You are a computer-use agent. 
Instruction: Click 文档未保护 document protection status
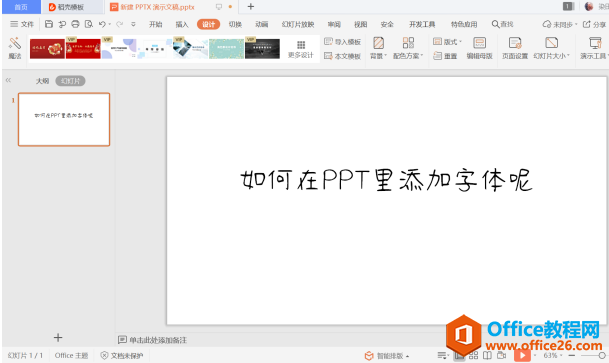[122, 355]
